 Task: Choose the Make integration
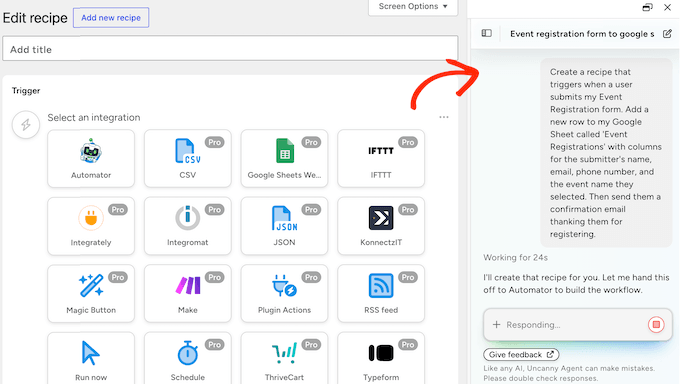coord(188,293)
